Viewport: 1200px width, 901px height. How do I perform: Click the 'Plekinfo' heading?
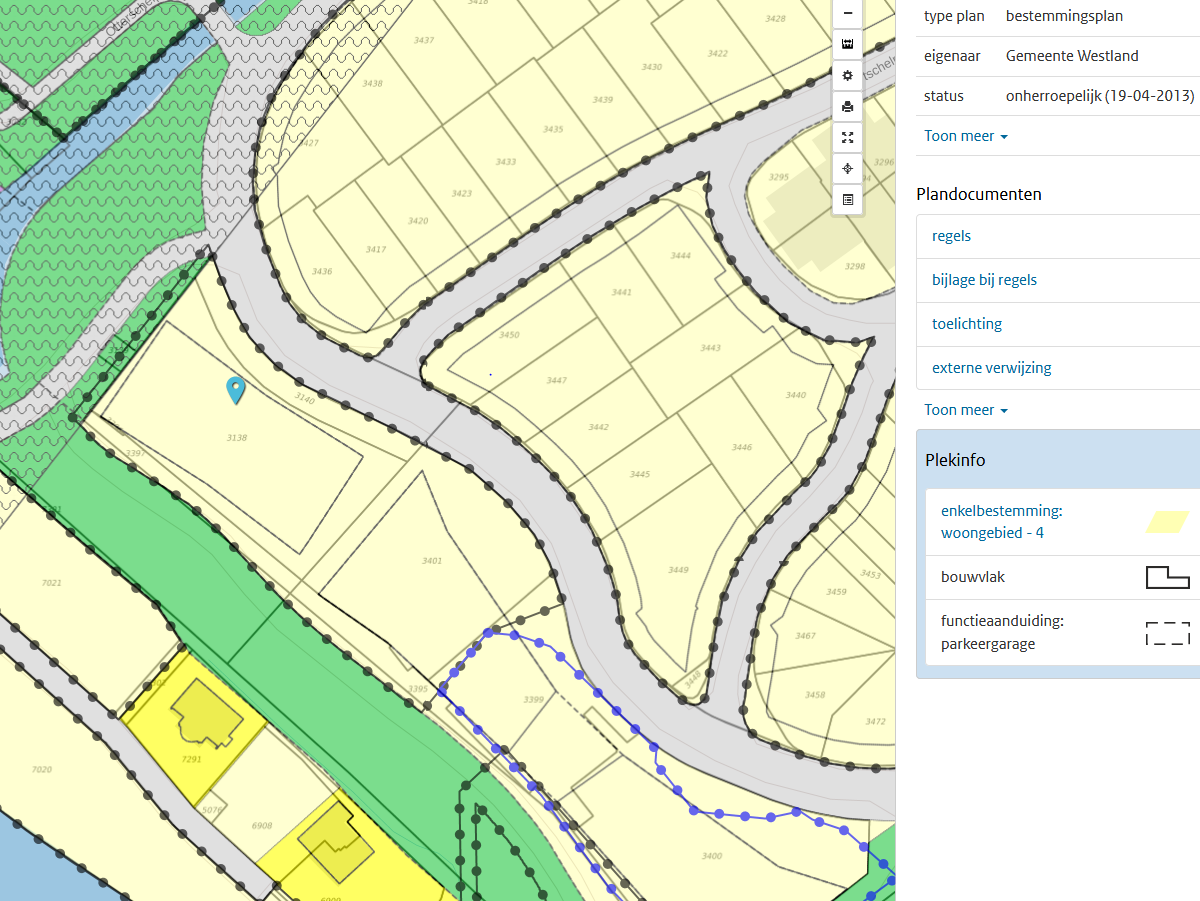pos(955,460)
